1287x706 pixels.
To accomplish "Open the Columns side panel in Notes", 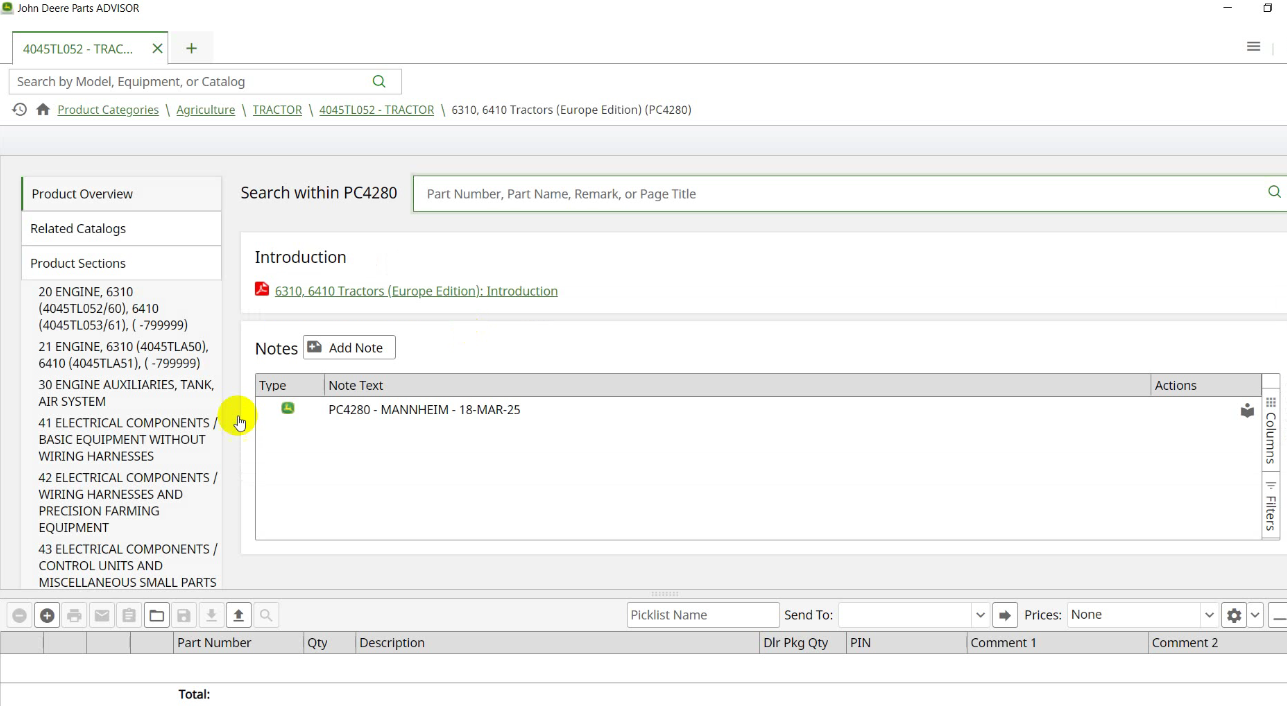I will click(x=1271, y=430).
